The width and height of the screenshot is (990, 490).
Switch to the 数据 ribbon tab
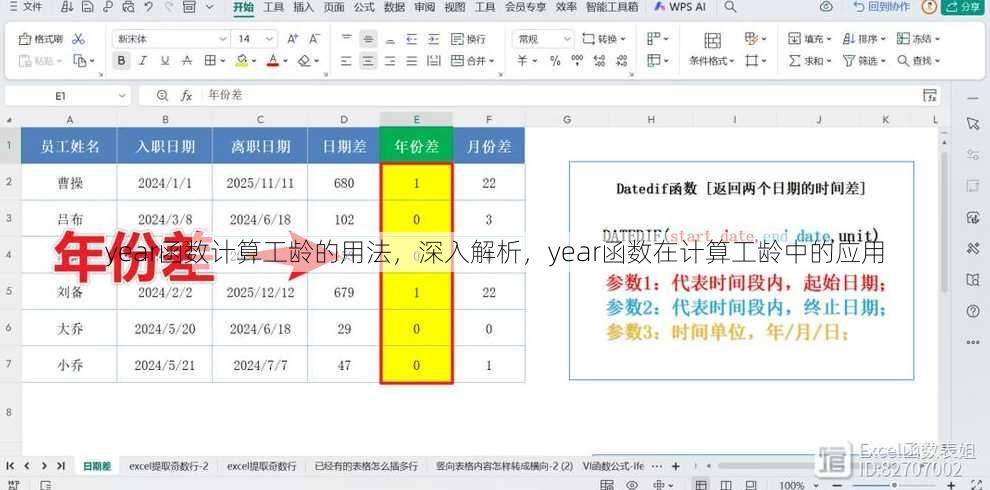[395, 7]
